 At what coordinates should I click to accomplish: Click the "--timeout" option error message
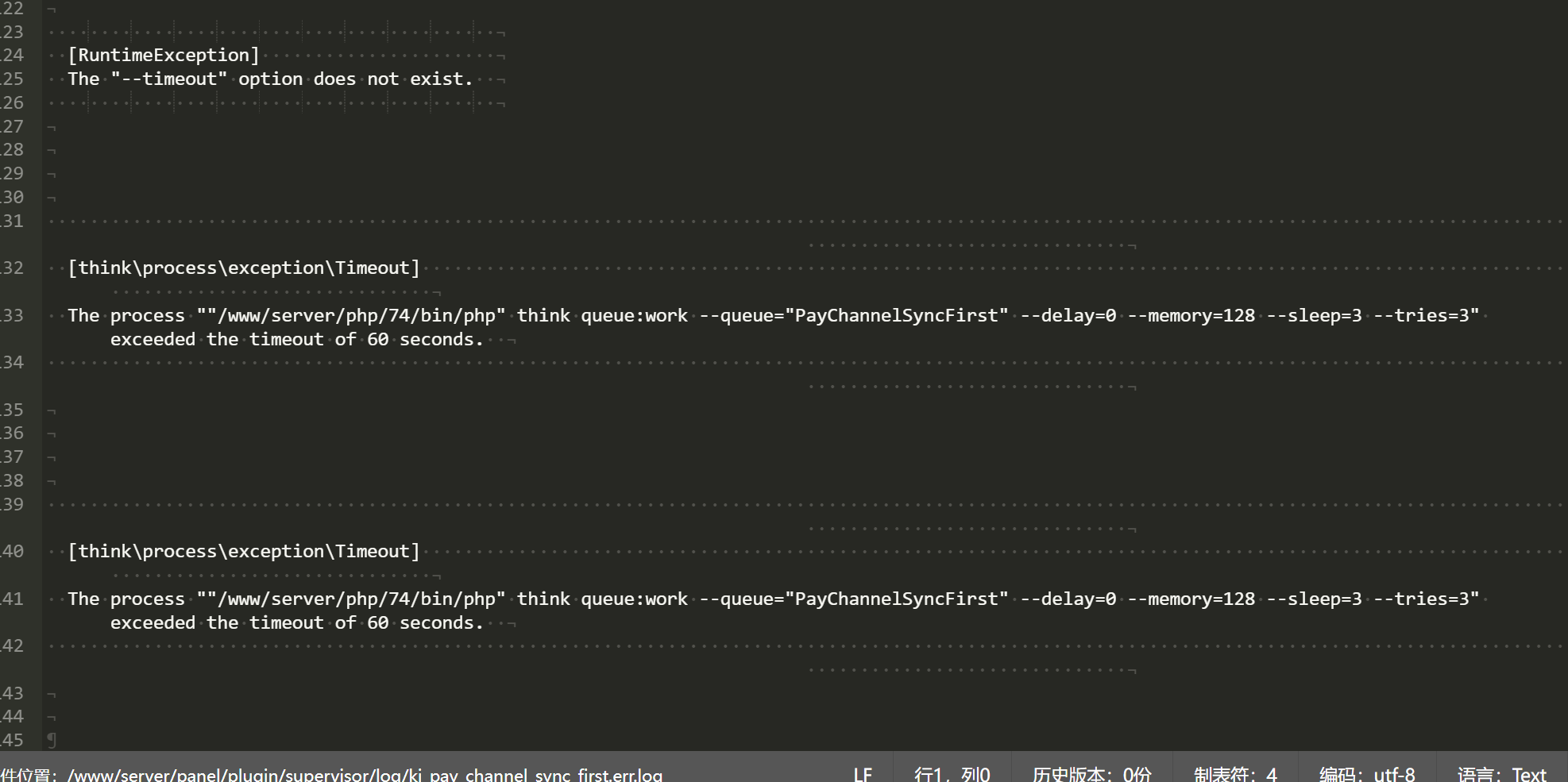(270, 79)
